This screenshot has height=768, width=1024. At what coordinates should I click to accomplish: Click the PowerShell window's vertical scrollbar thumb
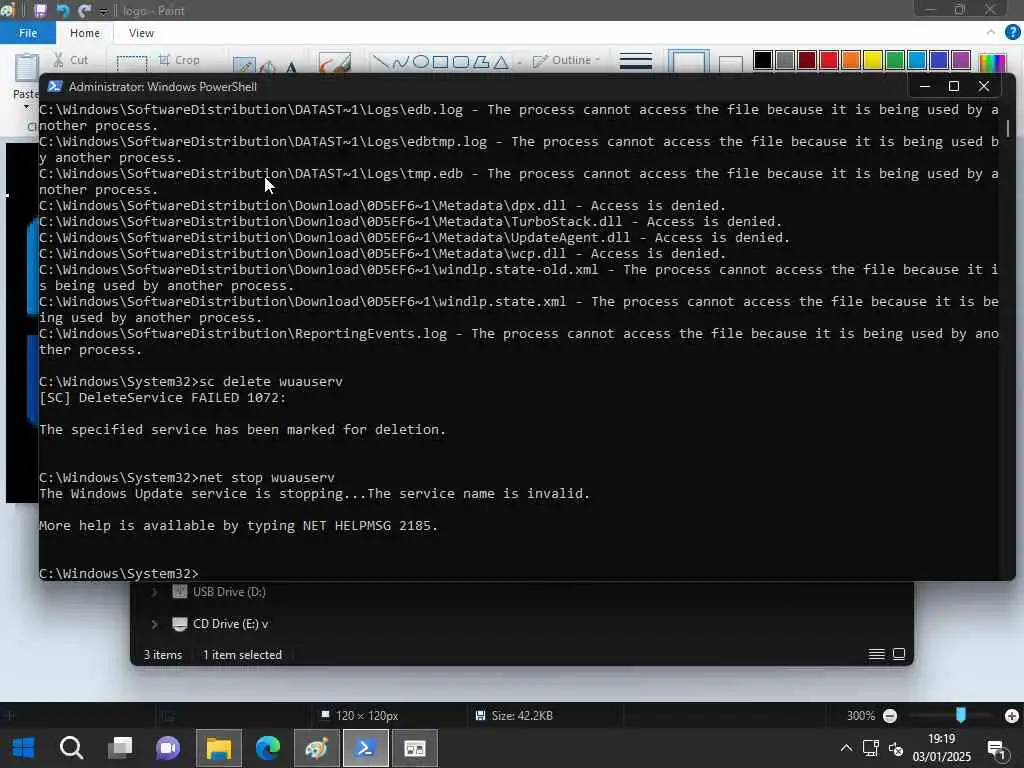tap(1008, 129)
